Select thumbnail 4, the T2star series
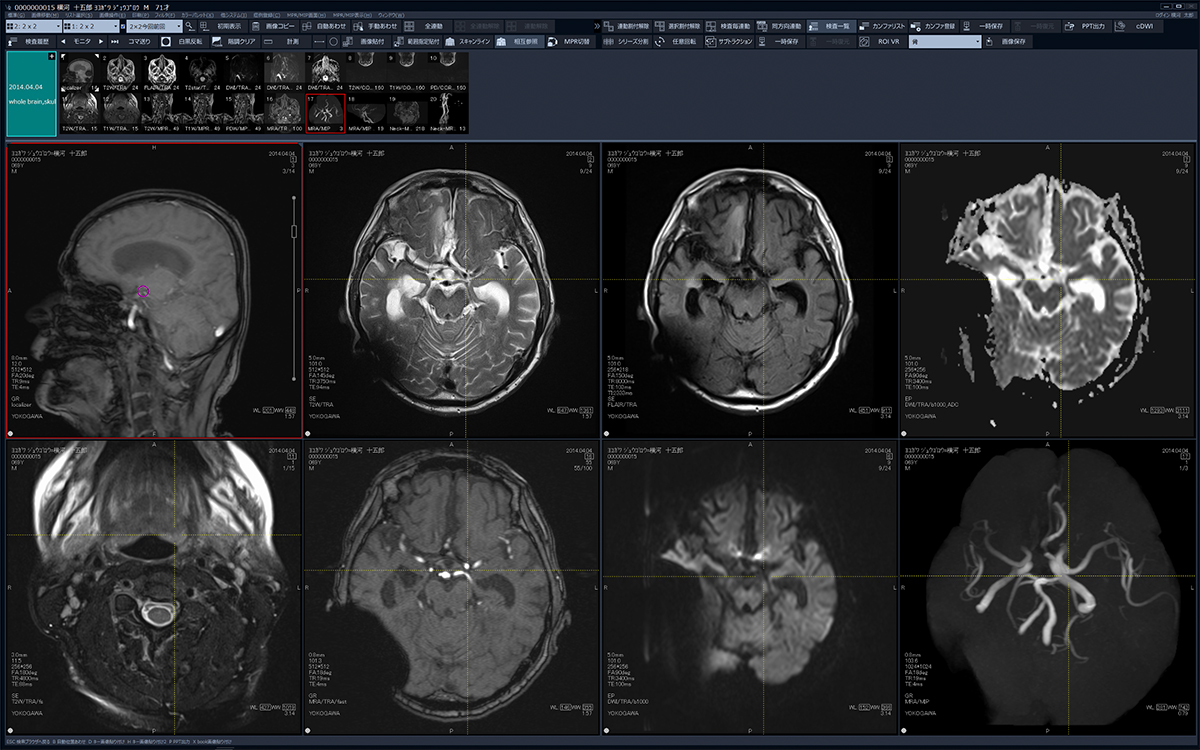Image resolution: width=1200 pixels, height=750 pixels. [203, 73]
